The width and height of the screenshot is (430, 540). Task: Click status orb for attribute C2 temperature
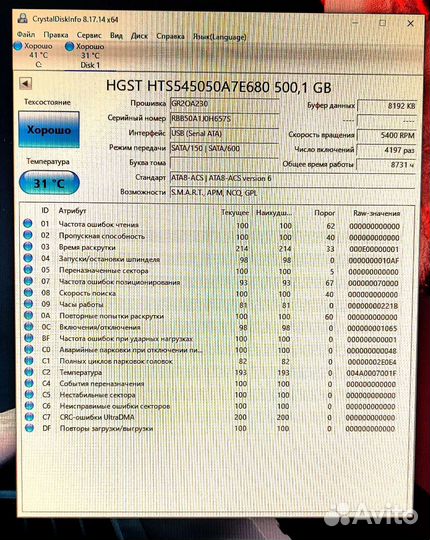click(29, 372)
